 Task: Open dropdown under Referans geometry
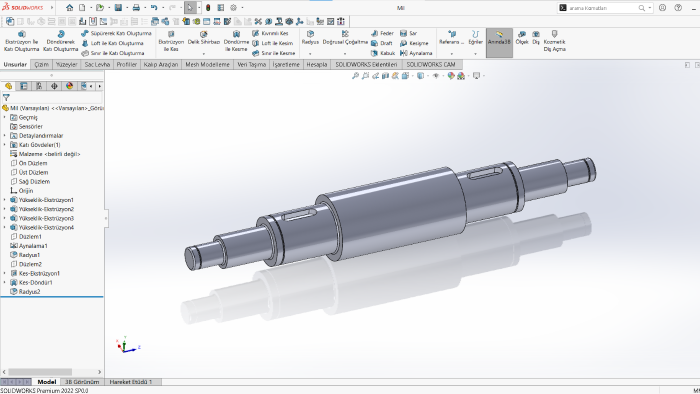click(451, 54)
